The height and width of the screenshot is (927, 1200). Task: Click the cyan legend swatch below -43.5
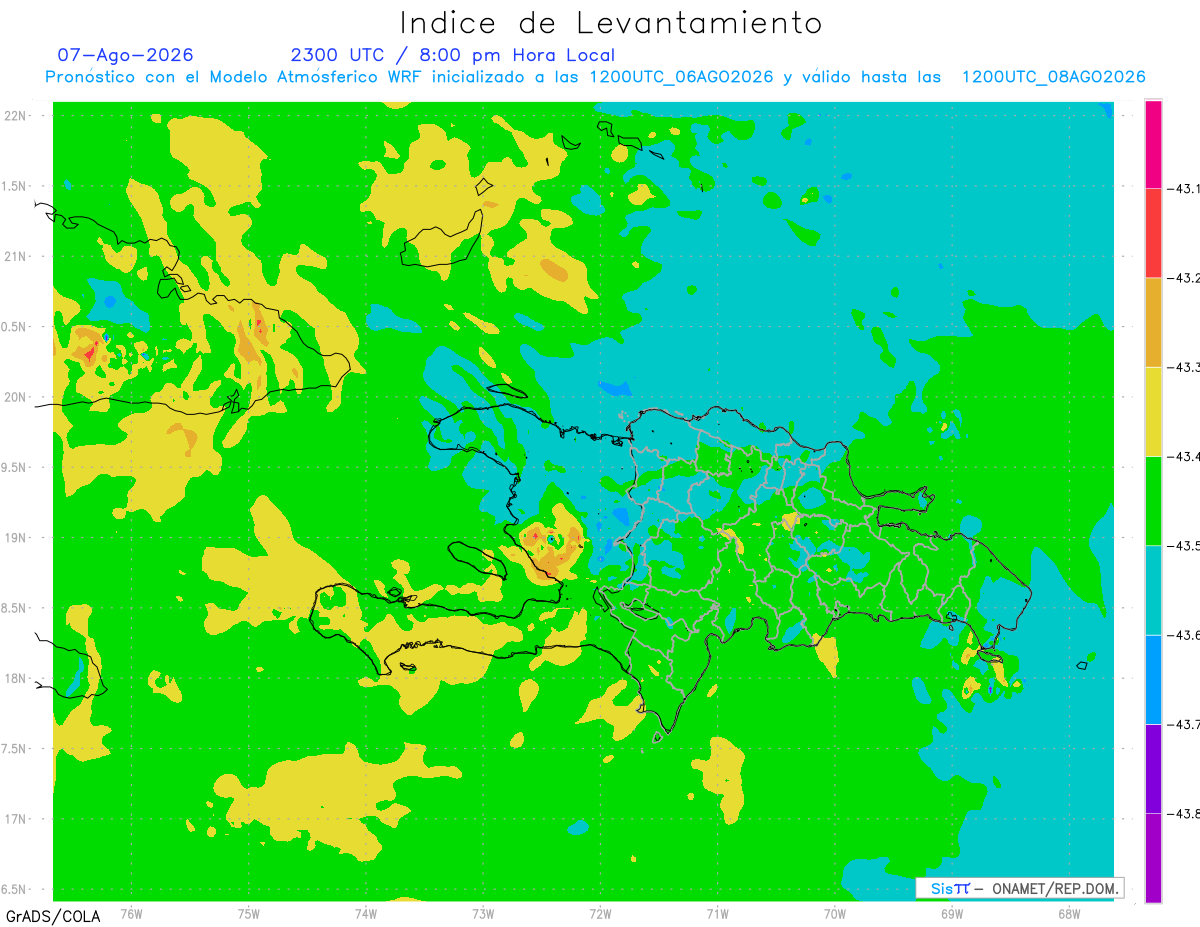(1153, 590)
